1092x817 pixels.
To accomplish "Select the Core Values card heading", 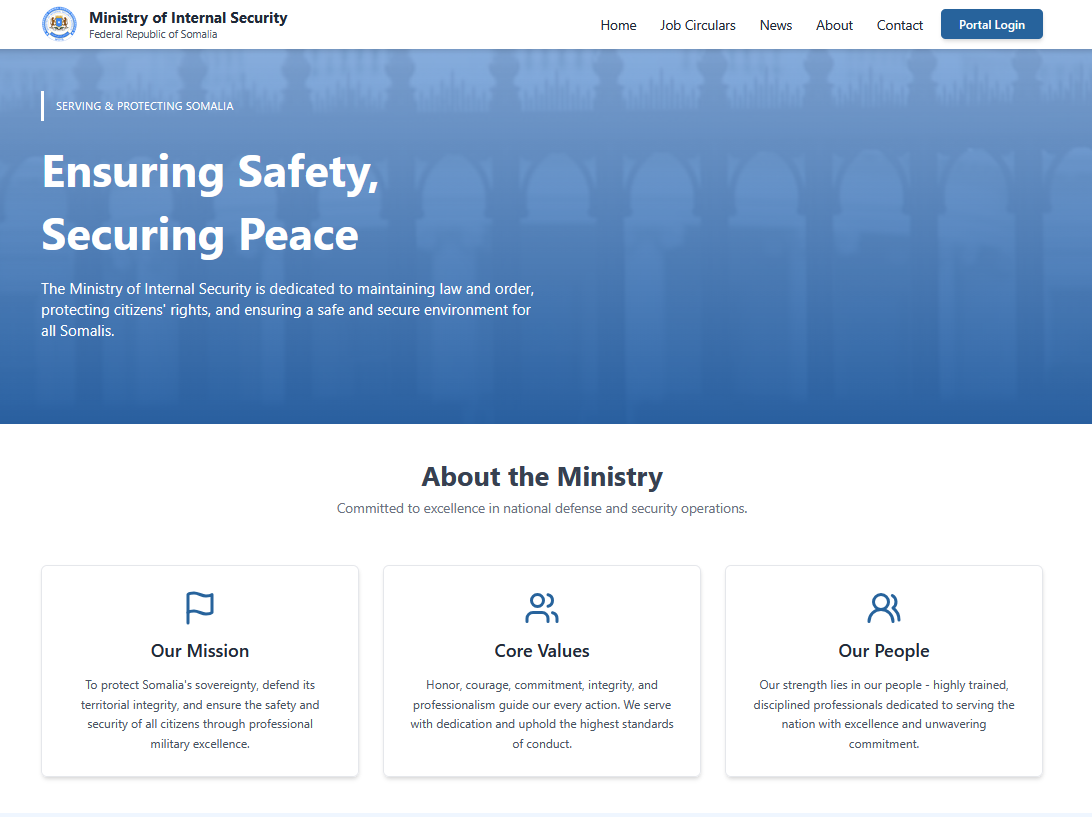I will point(542,651).
